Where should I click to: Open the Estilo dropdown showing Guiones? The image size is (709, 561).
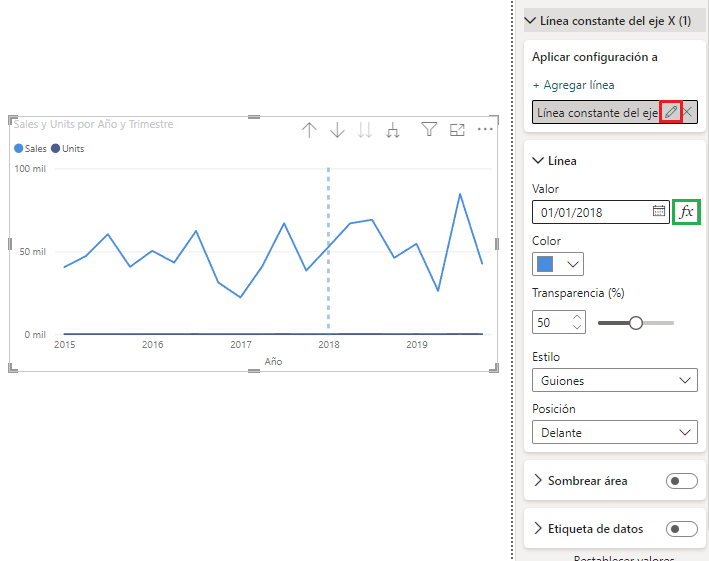[615, 381]
